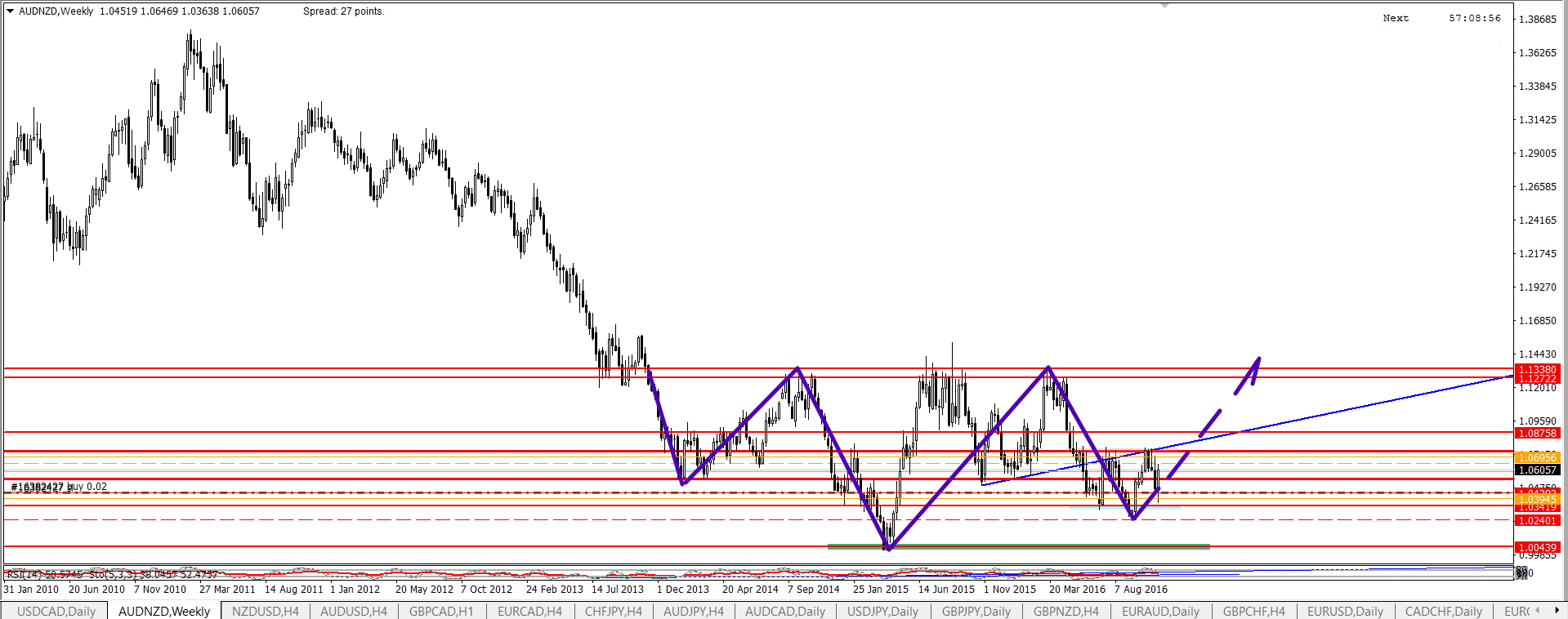Switch to USDCAD,Daily chart tab
This screenshot has width=1568, height=619.
(x=56, y=611)
